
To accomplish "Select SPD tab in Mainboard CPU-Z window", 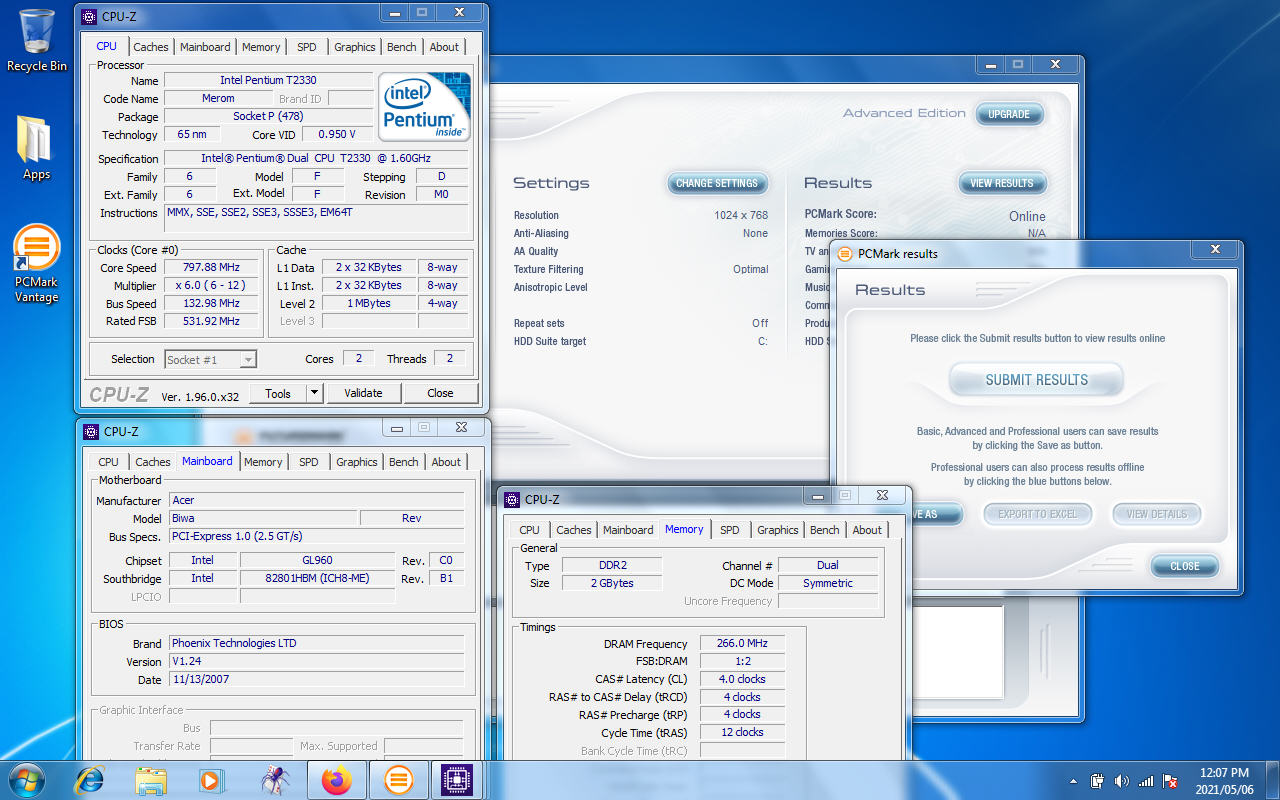I will point(309,462).
